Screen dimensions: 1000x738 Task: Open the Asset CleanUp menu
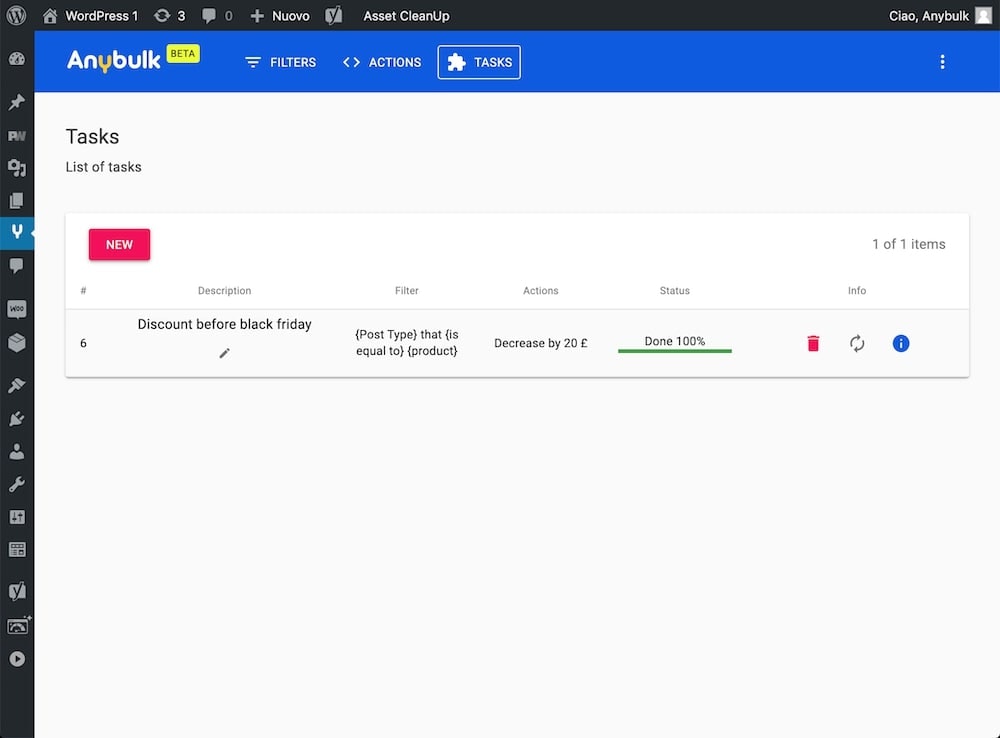click(406, 15)
